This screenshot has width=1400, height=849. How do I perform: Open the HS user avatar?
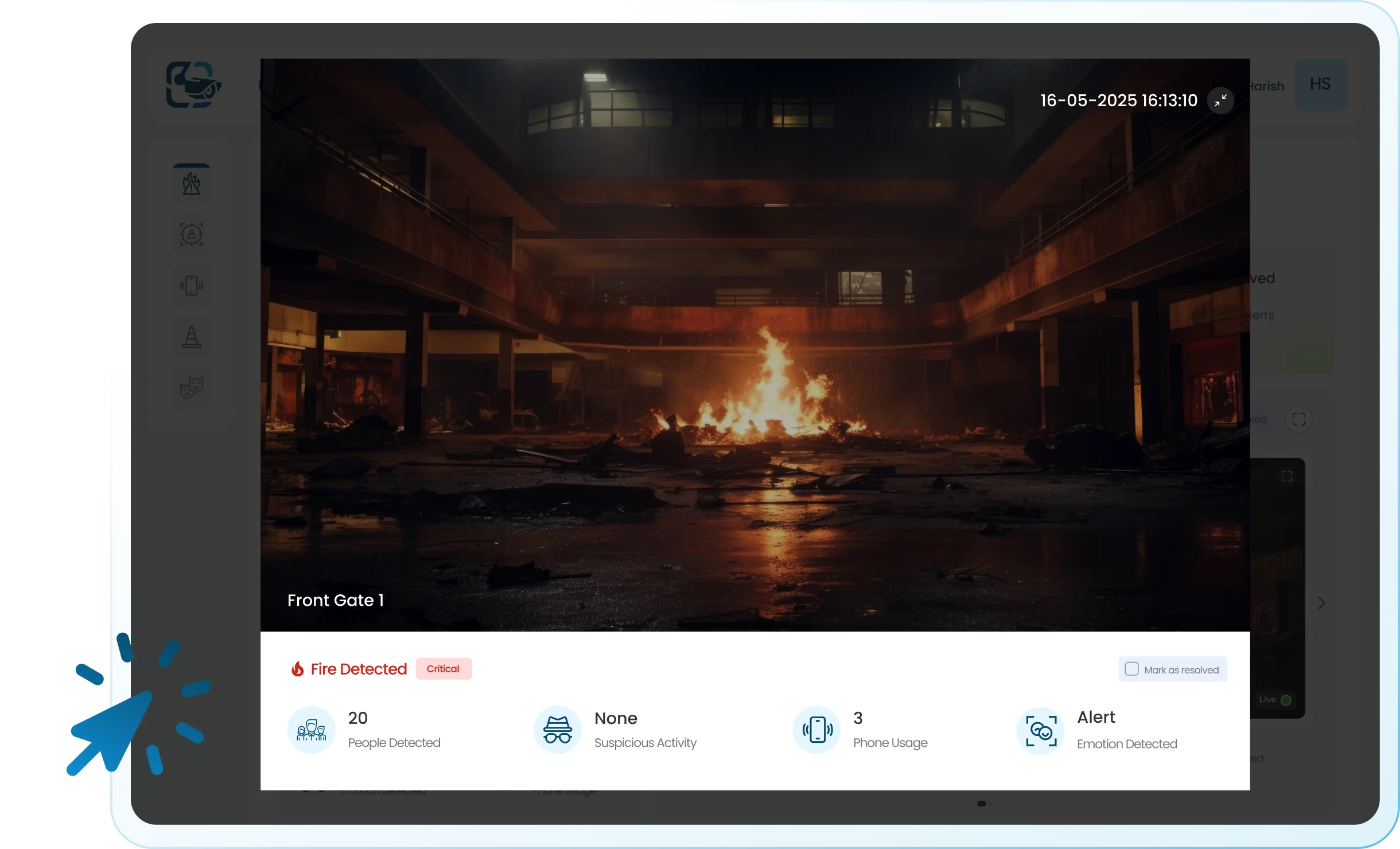pos(1320,84)
